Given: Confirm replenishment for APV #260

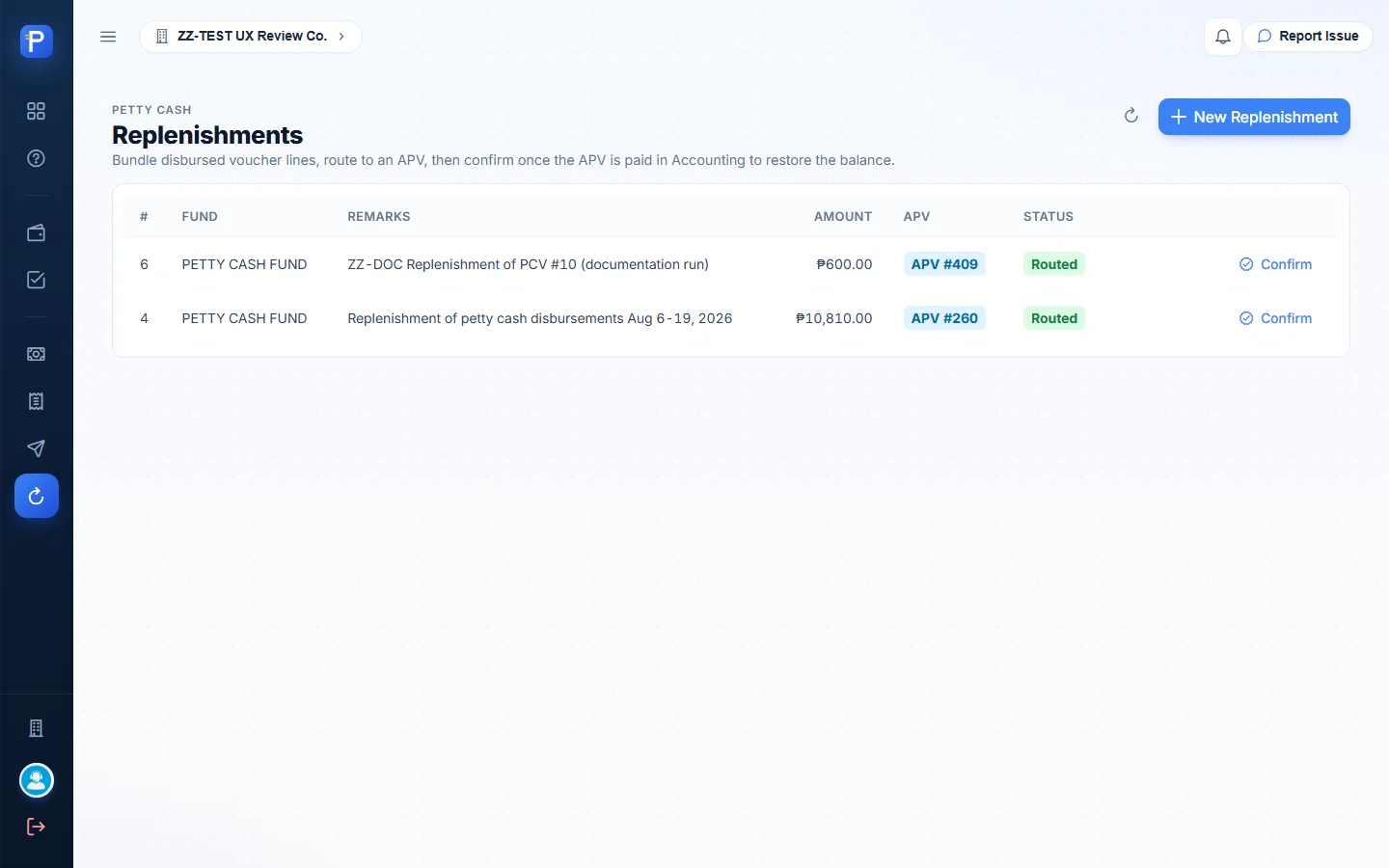Looking at the screenshot, I should pyautogui.click(x=1275, y=318).
